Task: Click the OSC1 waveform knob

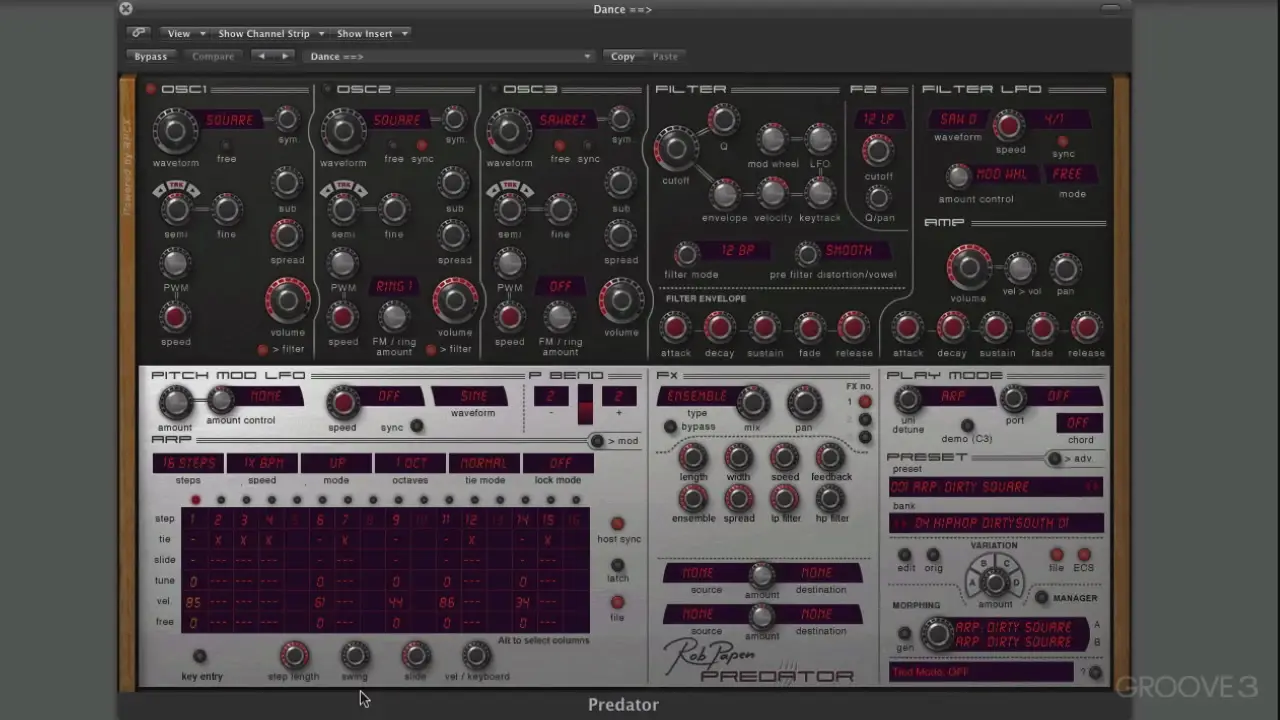Action: pyautogui.click(x=176, y=130)
